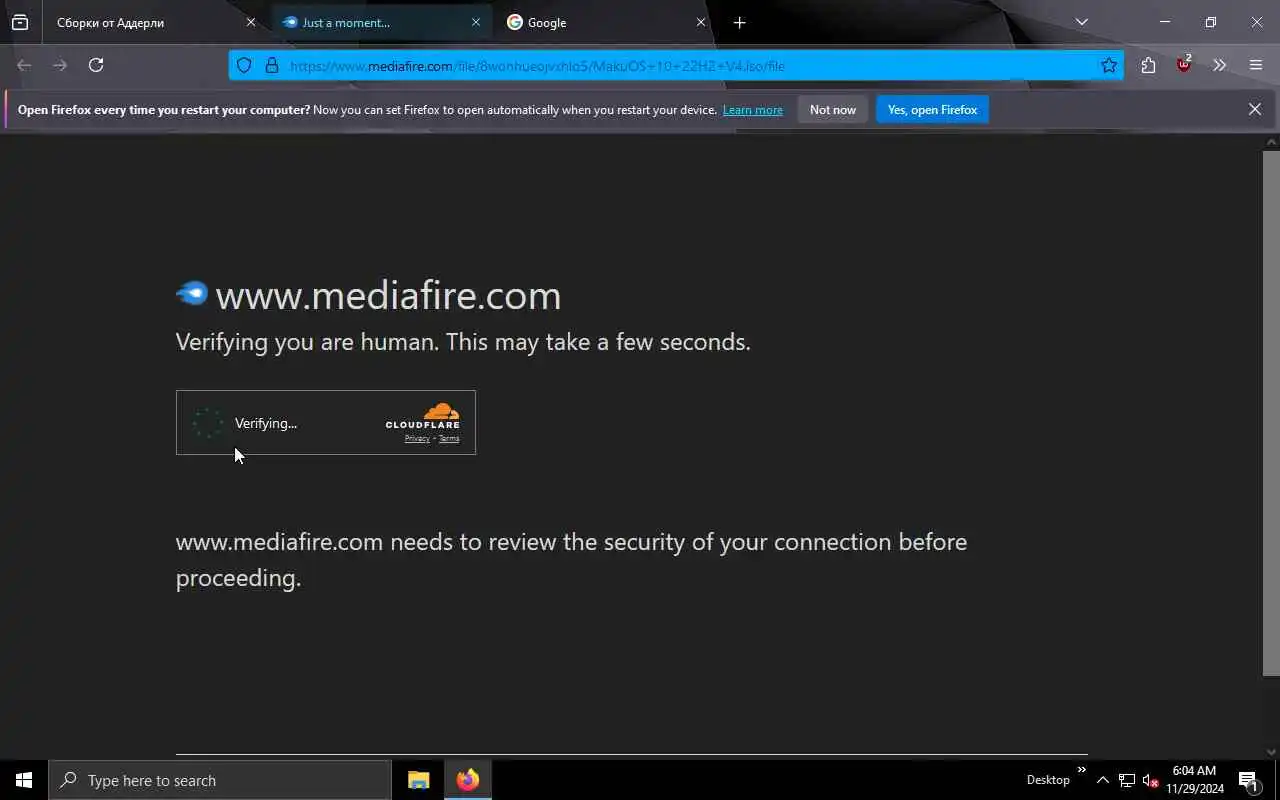Click the Desktop toolbar label
The image size is (1280, 800).
[x=1048, y=780]
